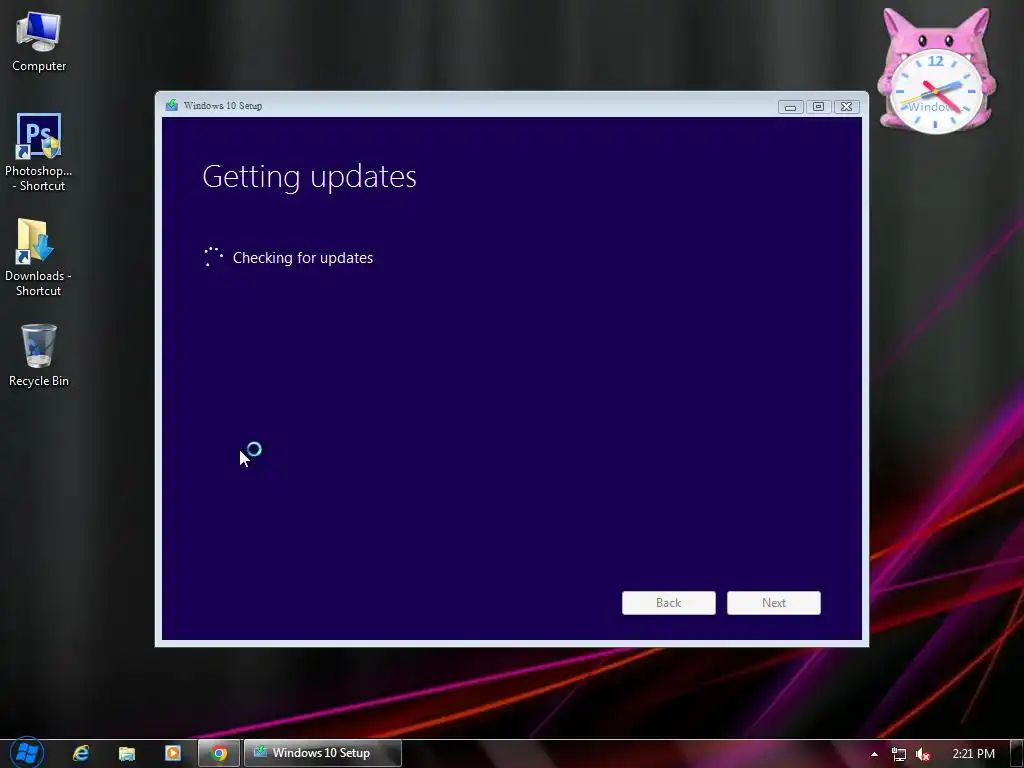Maximize the Windows 10 Setup window
The image size is (1024, 768).
(x=818, y=106)
